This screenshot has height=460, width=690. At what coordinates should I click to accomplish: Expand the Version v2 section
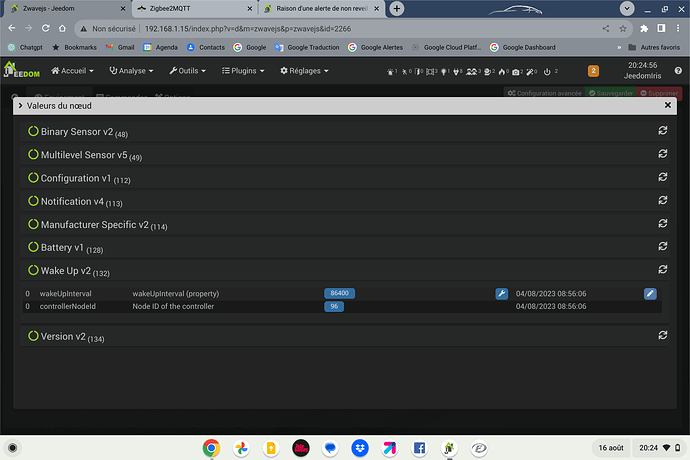66,337
